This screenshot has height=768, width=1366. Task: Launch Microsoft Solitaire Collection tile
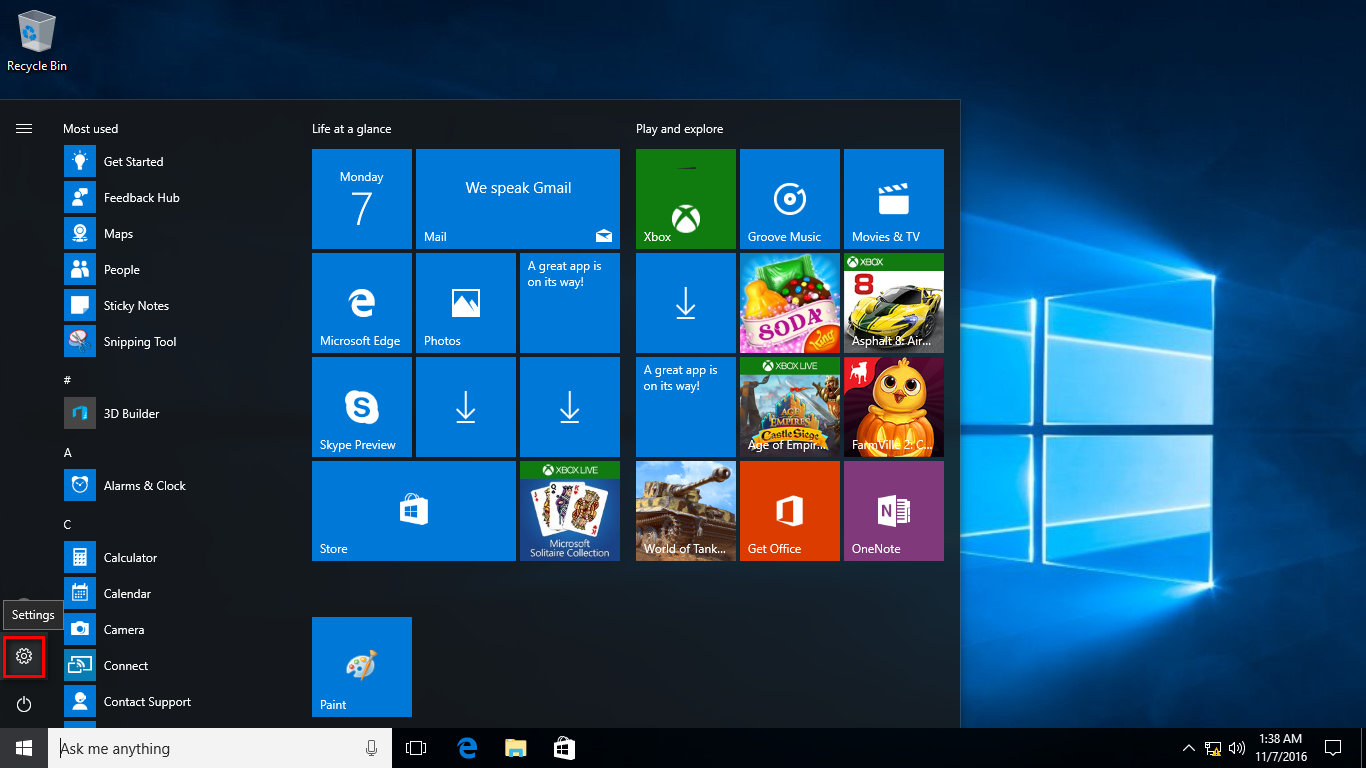570,511
